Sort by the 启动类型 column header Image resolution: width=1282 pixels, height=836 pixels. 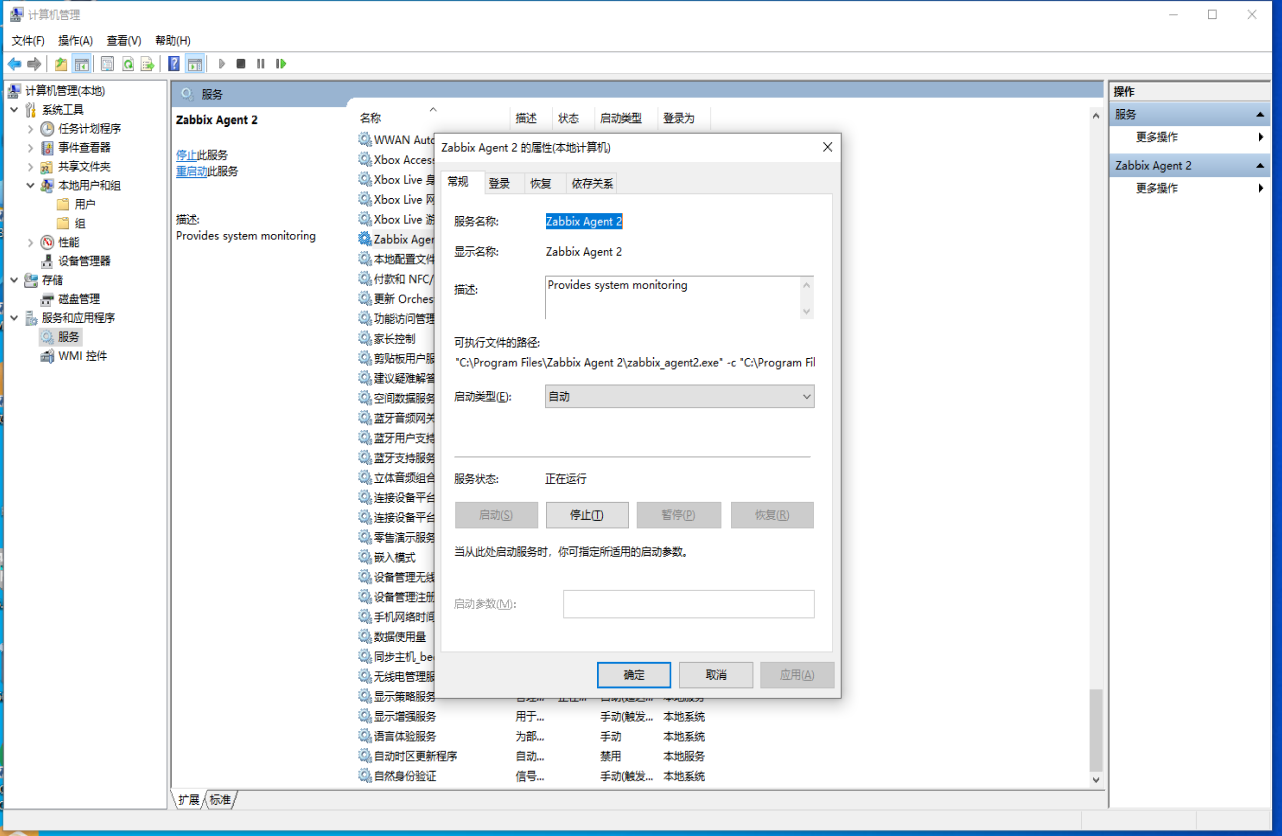[624, 118]
